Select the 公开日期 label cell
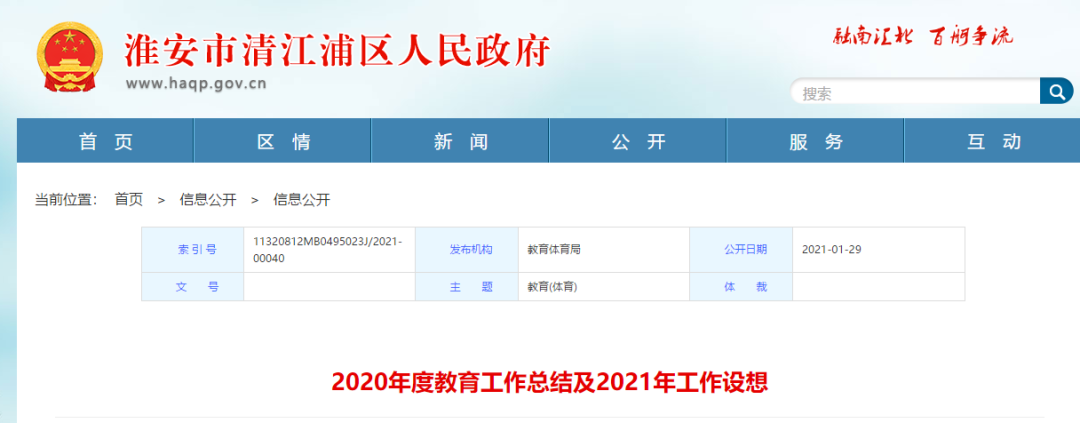1080x423 pixels. [x=741, y=249]
